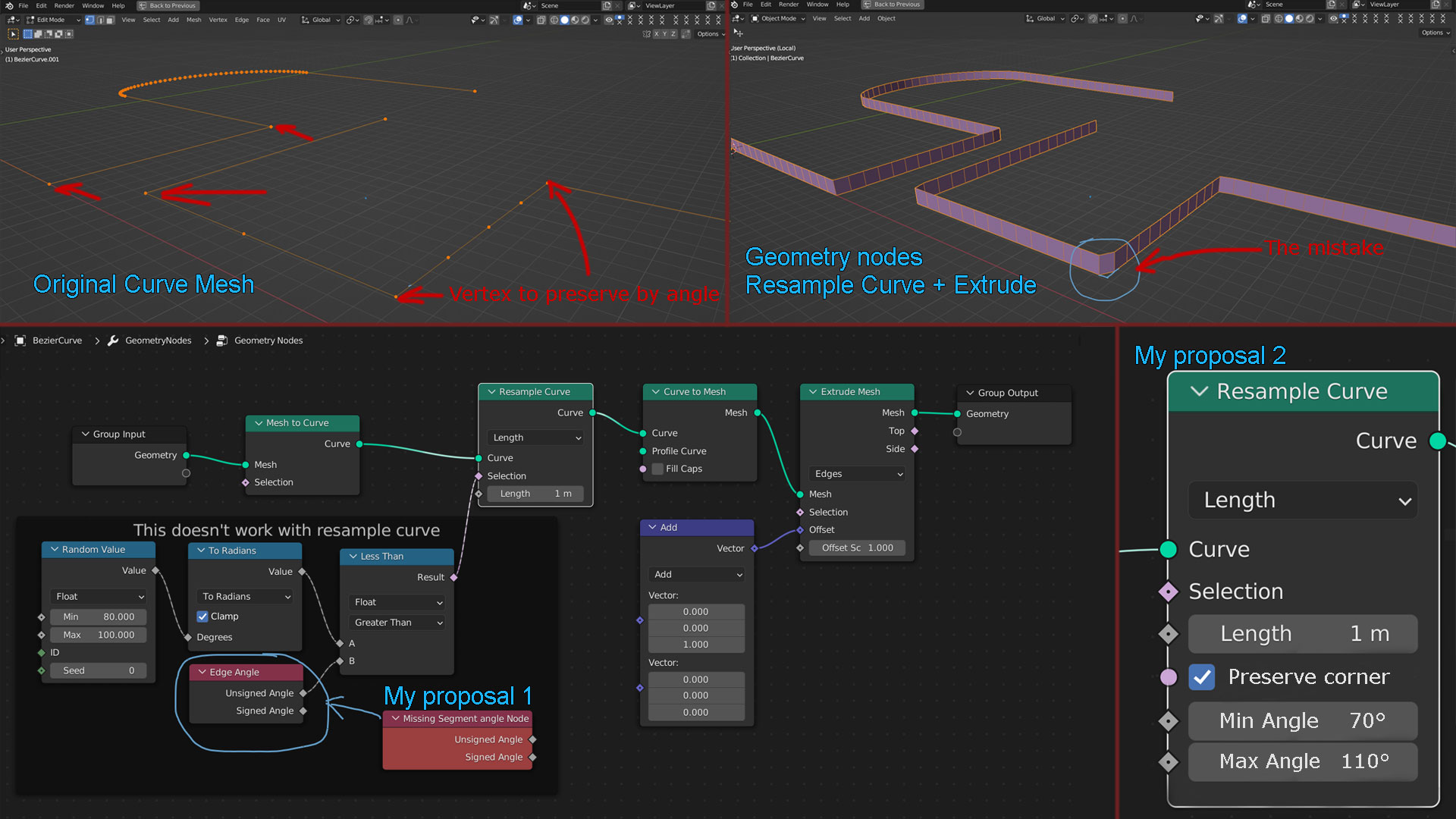This screenshot has height=819, width=1456.
Task: Toggle Fill Caps checkbox in Curve to Mesh
Action: [x=657, y=469]
